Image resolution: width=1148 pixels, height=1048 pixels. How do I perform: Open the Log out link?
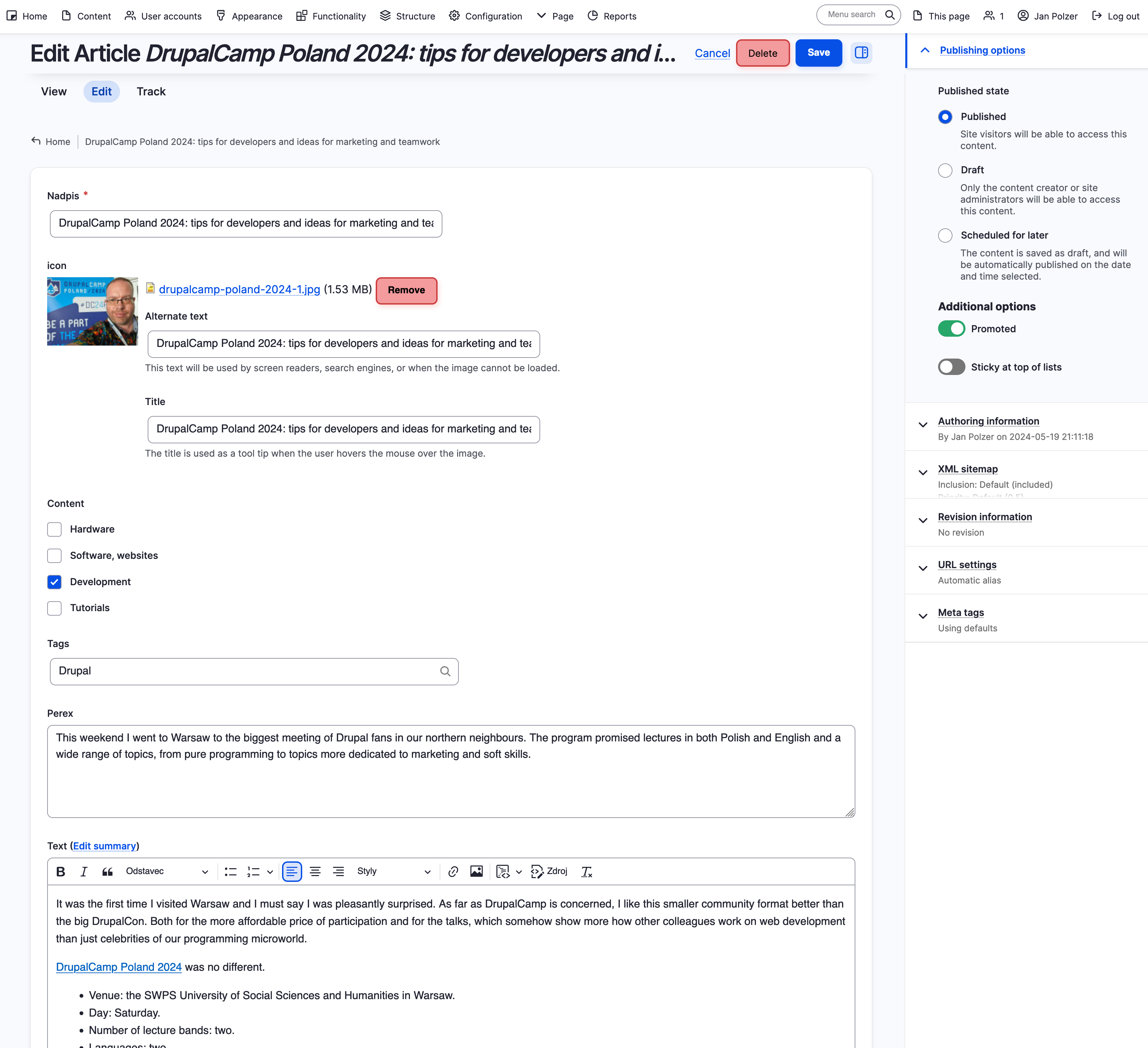pyautogui.click(x=1116, y=16)
